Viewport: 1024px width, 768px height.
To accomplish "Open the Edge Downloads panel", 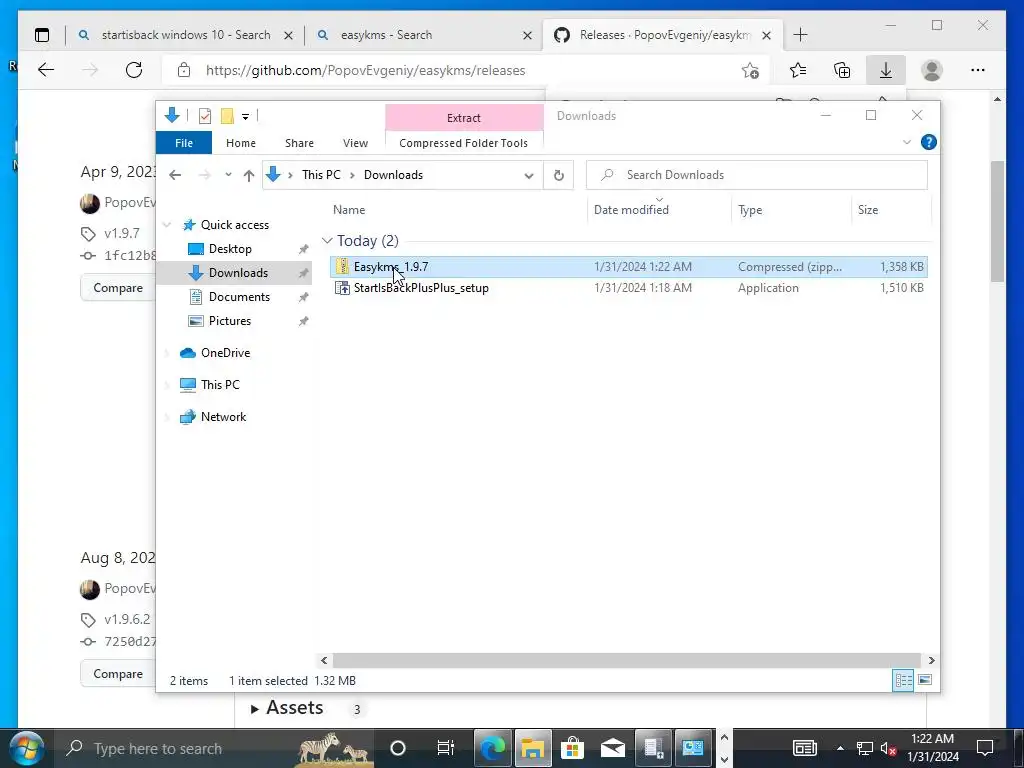I will pyautogui.click(x=886, y=70).
